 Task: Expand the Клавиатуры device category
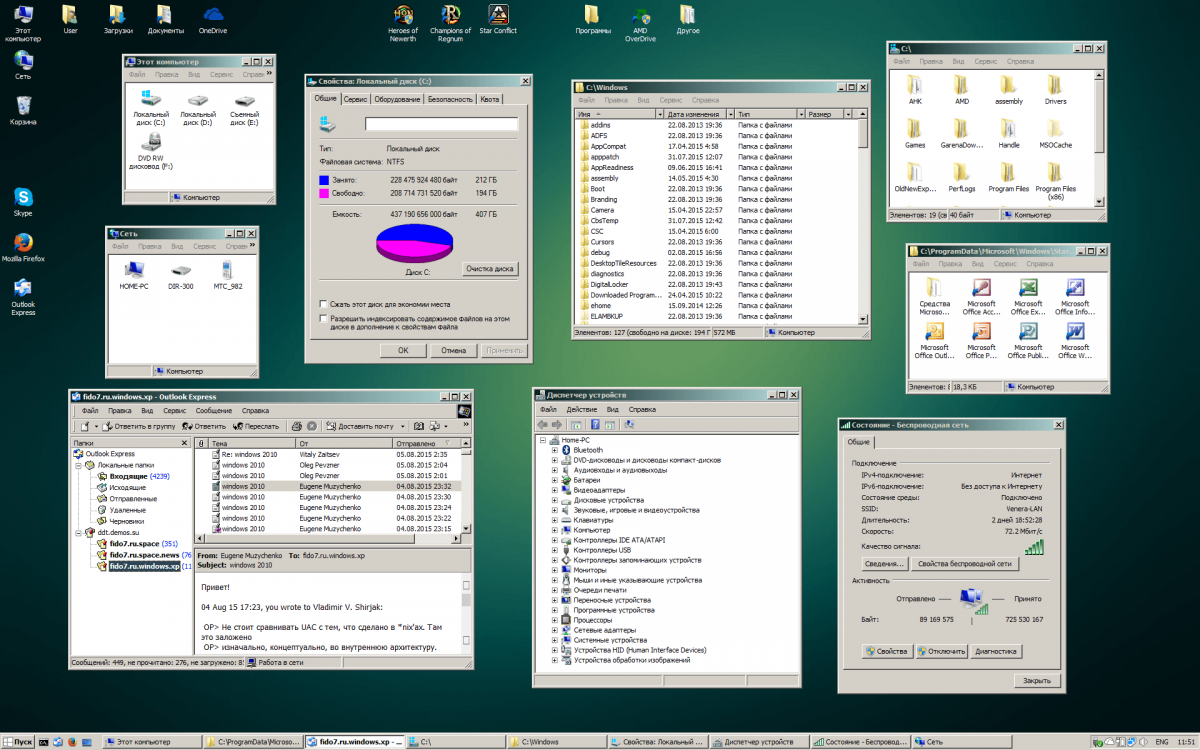coord(554,520)
